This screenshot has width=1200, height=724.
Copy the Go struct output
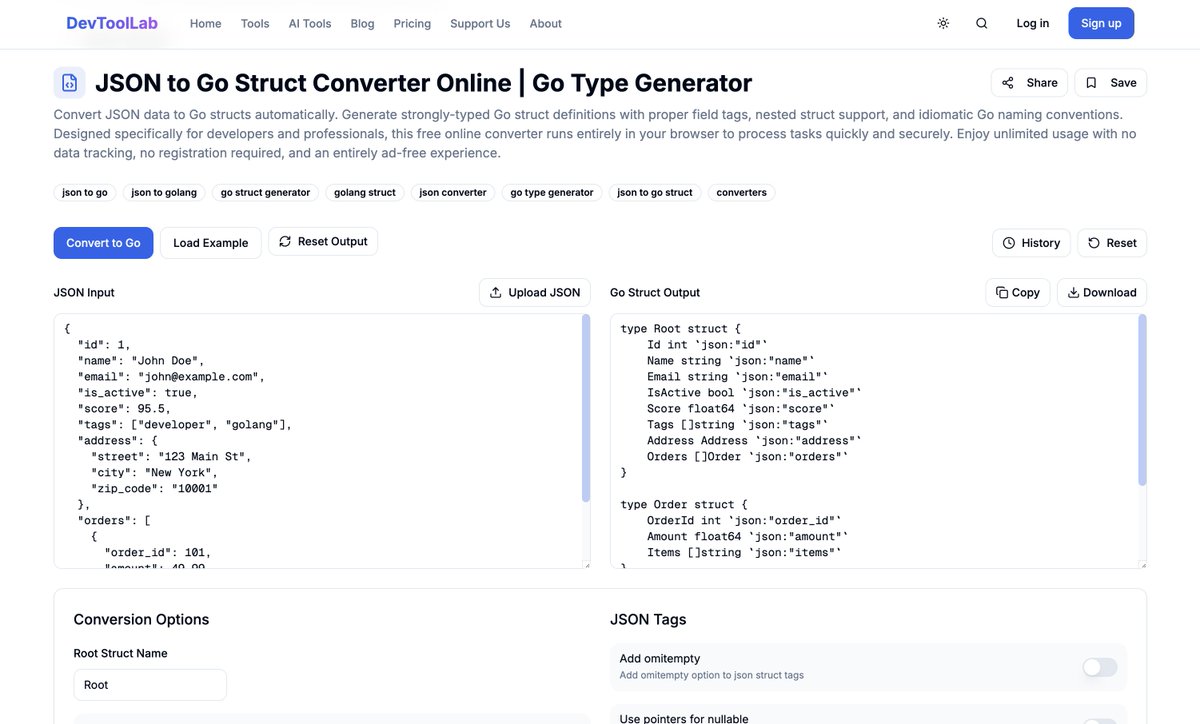point(1018,292)
